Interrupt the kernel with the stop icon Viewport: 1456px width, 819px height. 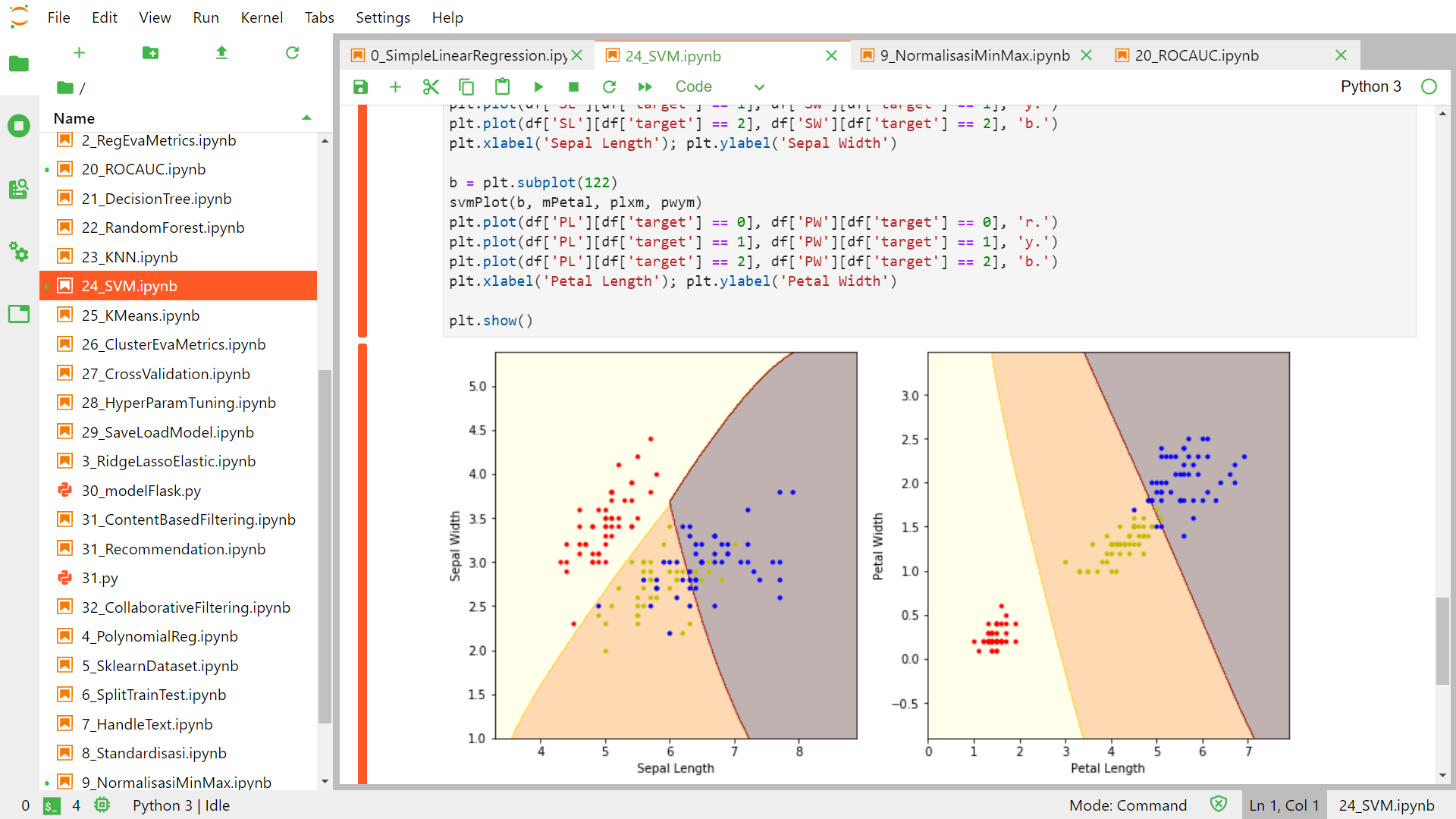(x=573, y=86)
